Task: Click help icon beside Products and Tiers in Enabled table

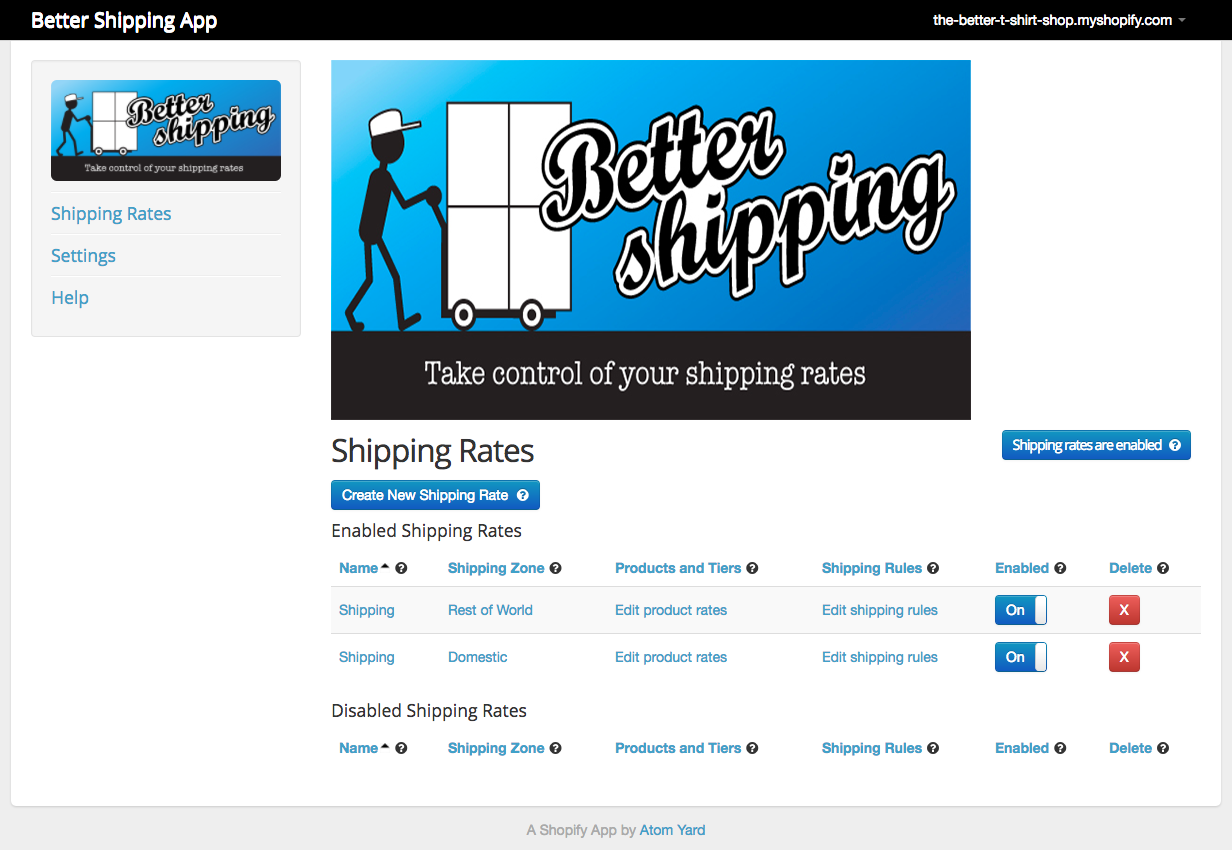Action: click(752, 568)
